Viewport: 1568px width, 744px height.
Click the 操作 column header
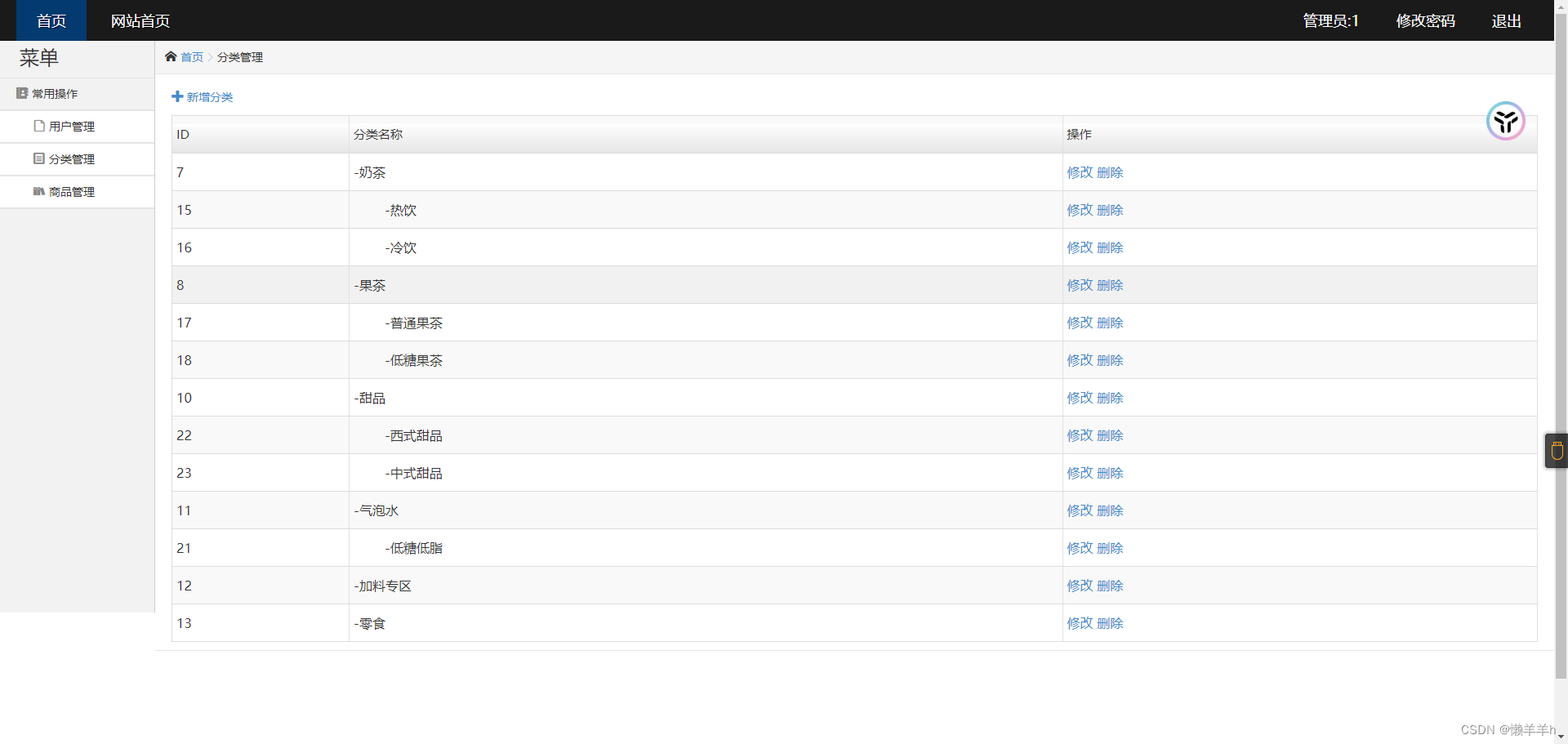pyautogui.click(x=1300, y=135)
